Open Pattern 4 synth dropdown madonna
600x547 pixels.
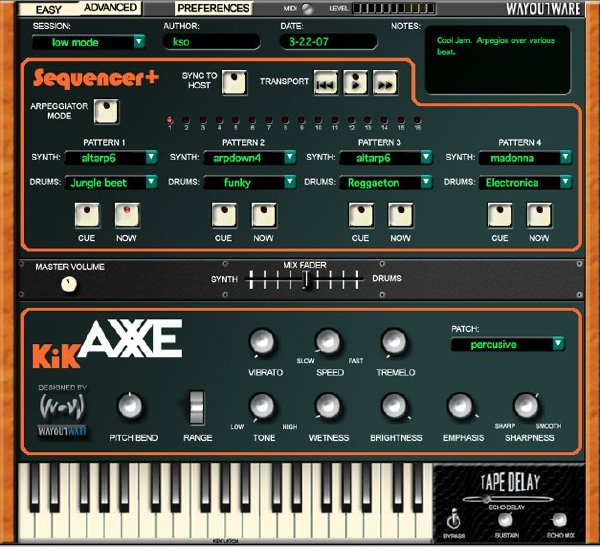pos(525,158)
